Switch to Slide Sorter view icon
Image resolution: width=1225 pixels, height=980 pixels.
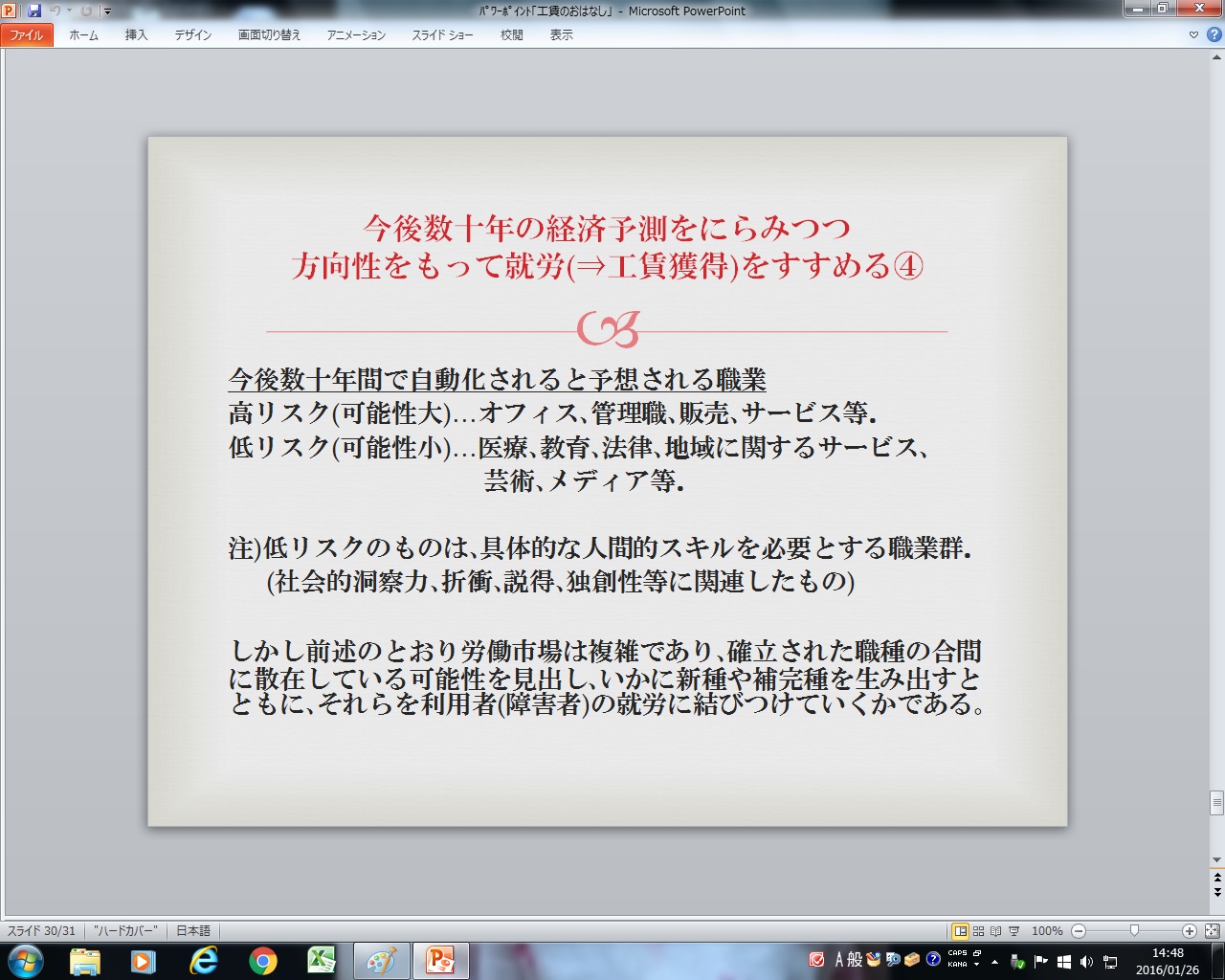click(978, 930)
